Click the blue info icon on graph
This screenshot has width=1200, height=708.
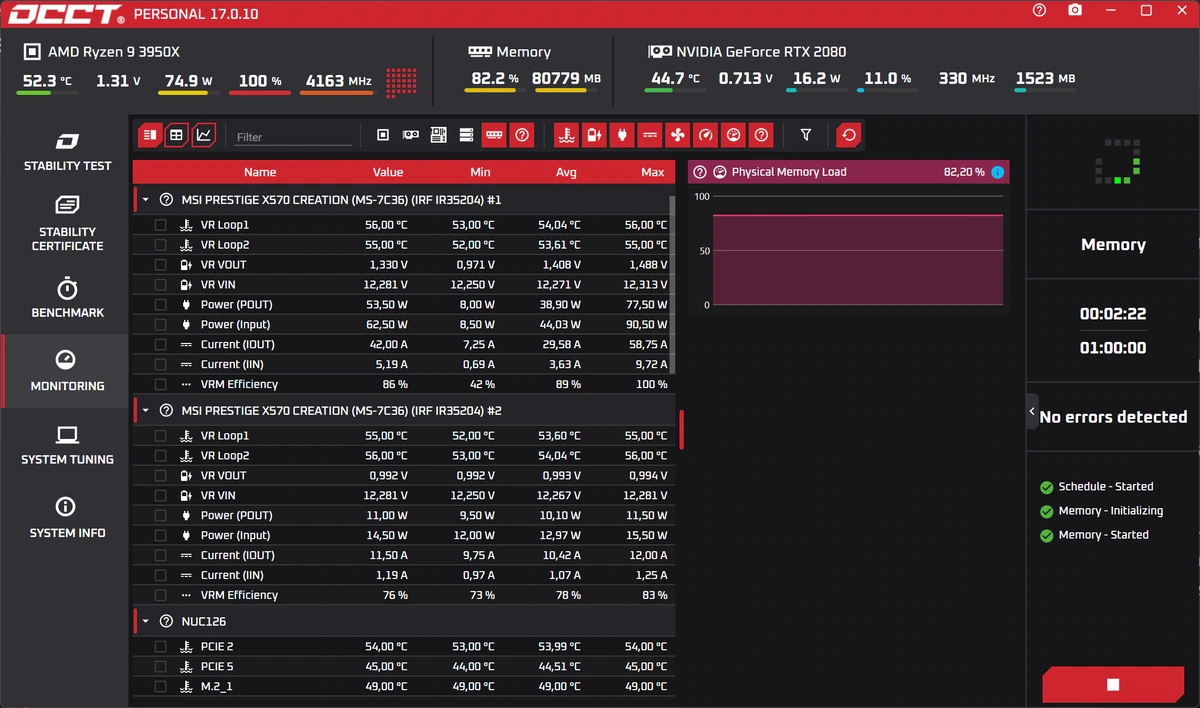tap(997, 172)
